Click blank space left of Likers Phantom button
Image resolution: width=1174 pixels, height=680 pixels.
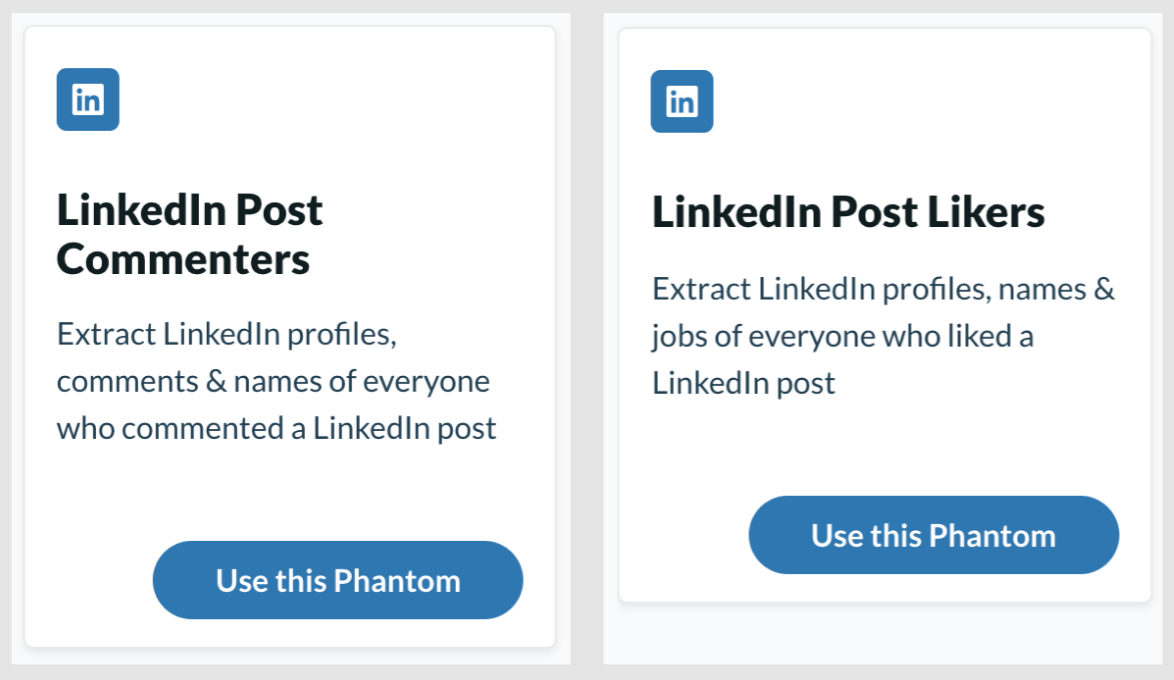[x=680, y=535]
